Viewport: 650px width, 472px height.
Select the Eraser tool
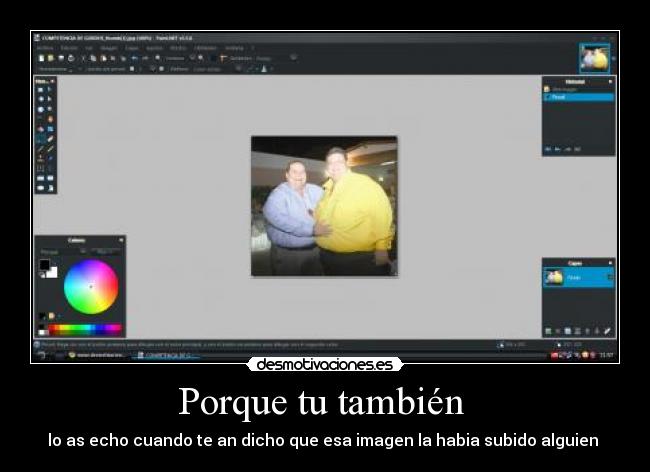pyautogui.click(x=50, y=139)
